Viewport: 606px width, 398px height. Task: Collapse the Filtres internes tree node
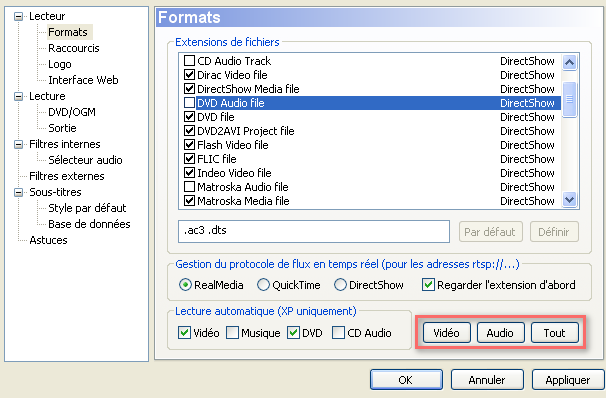click(x=18, y=144)
